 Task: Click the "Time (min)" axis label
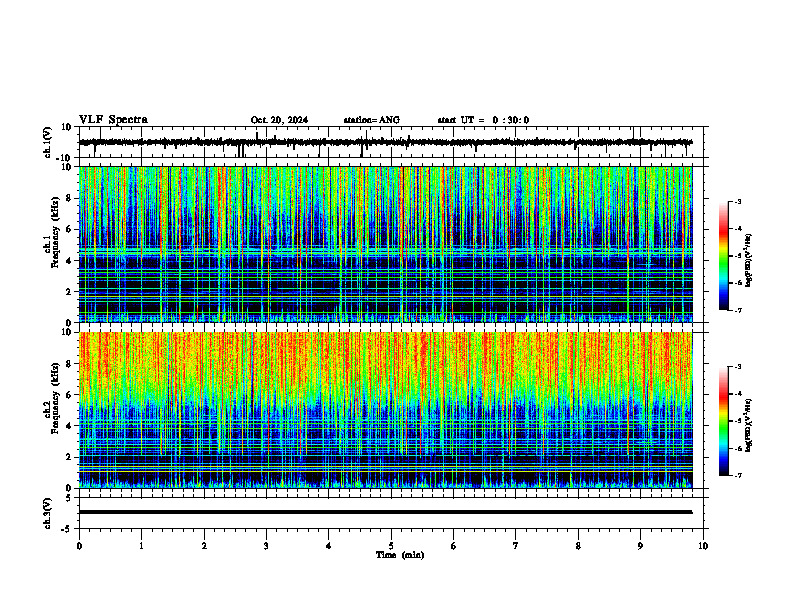pos(400,555)
